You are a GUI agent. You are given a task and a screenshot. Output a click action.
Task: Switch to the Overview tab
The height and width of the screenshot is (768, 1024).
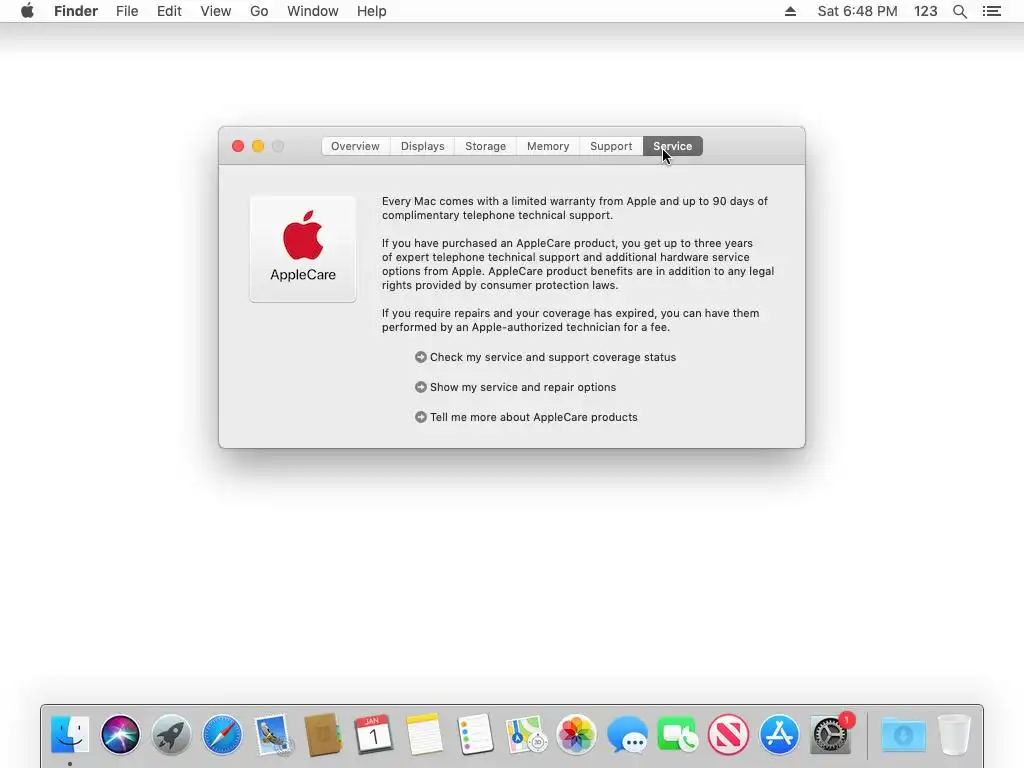click(x=355, y=146)
